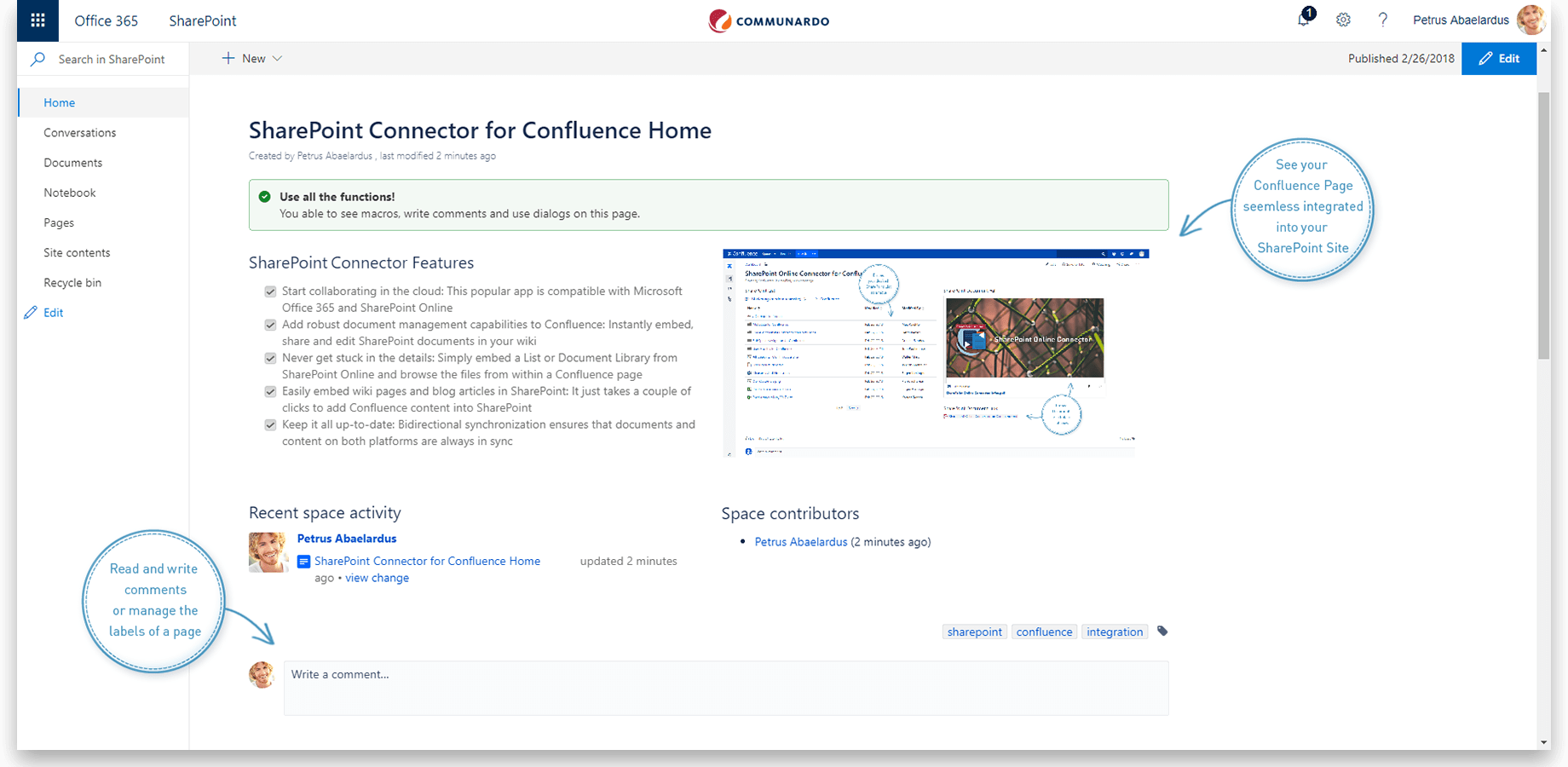
Task: Click the scrollbar up arrow
Action: (x=1543, y=51)
